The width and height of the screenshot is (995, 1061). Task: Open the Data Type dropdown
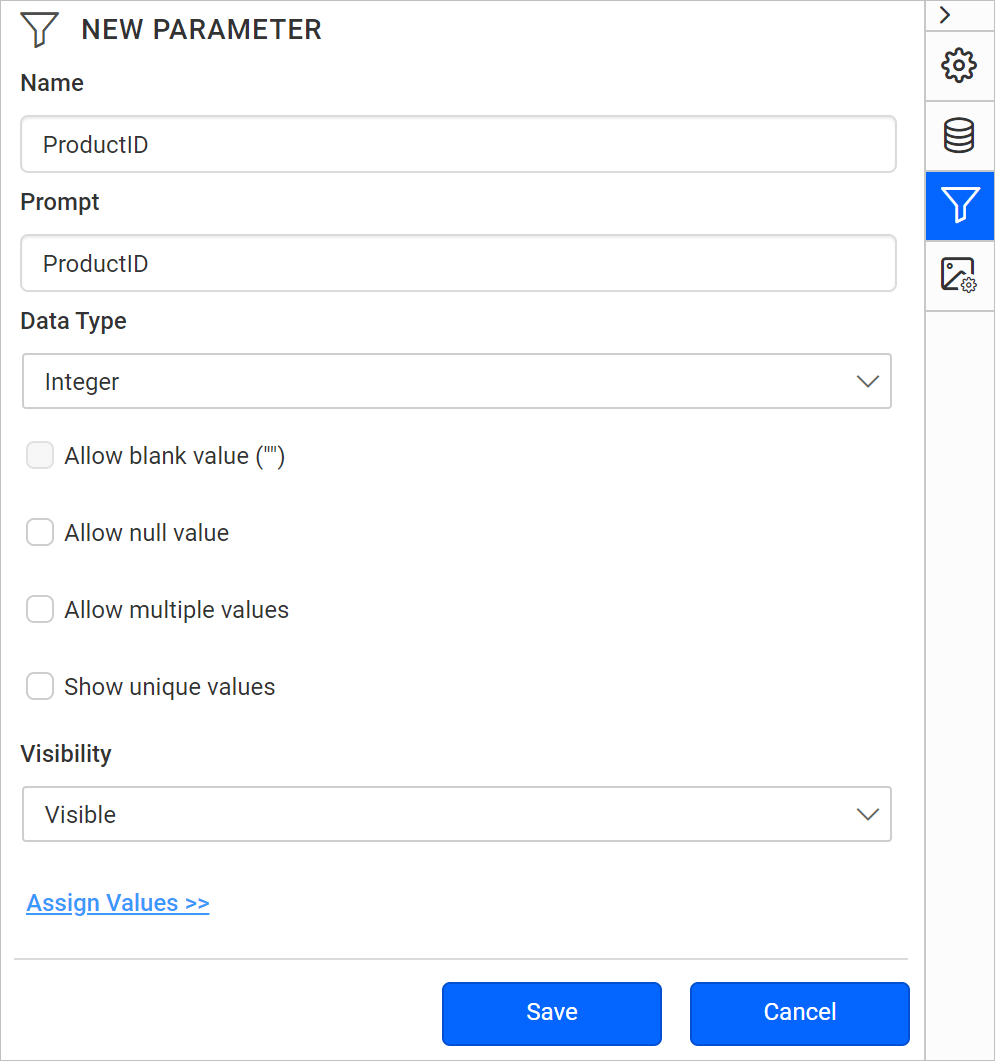tap(457, 381)
